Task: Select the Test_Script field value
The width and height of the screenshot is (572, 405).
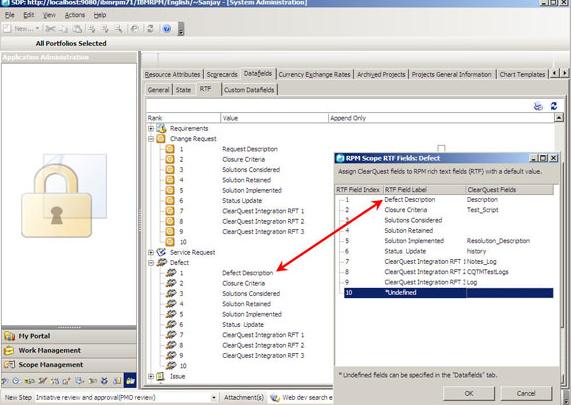Action: (x=482, y=210)
